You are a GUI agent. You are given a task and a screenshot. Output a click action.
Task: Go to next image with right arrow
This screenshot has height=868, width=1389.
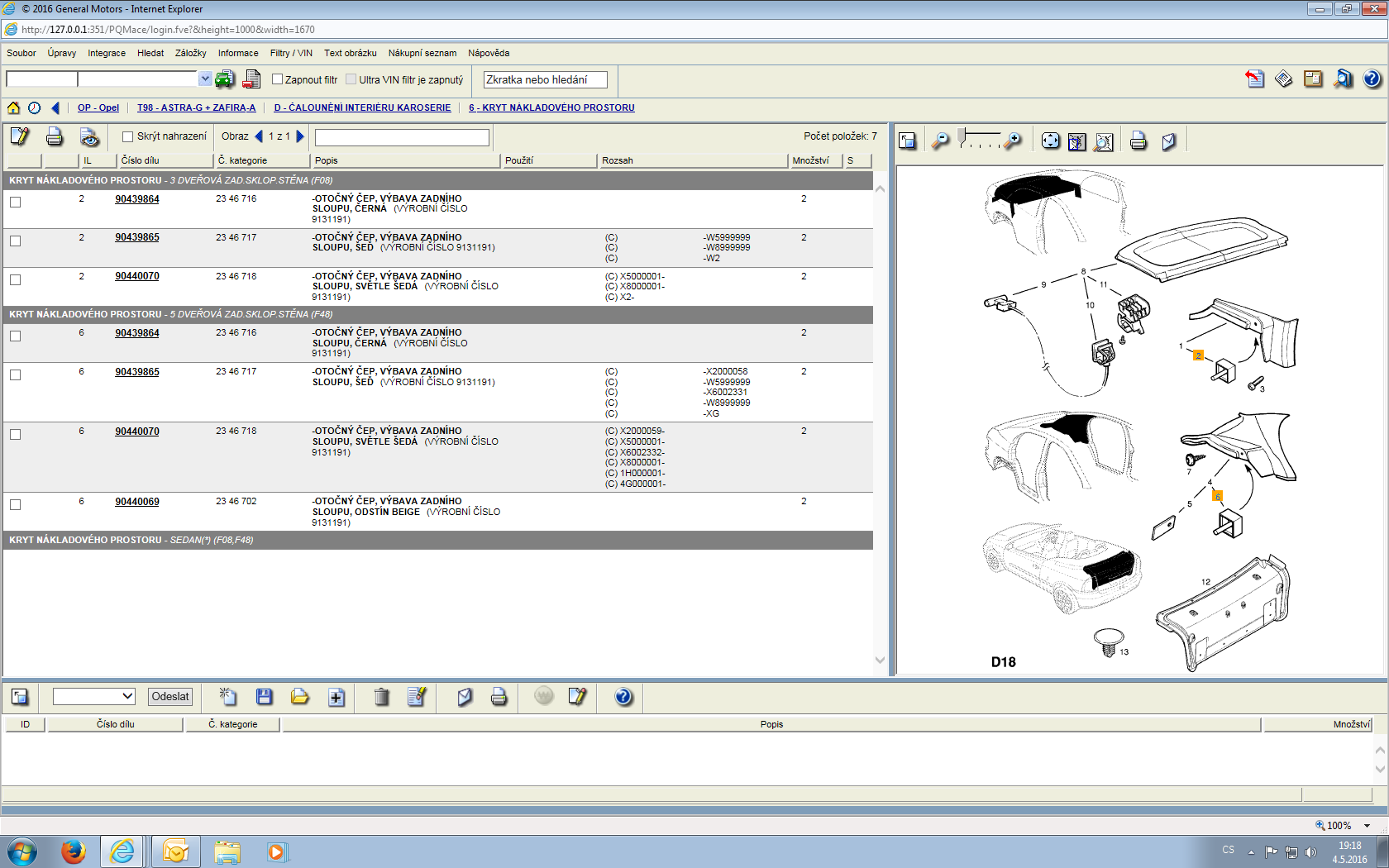(300, 136)
